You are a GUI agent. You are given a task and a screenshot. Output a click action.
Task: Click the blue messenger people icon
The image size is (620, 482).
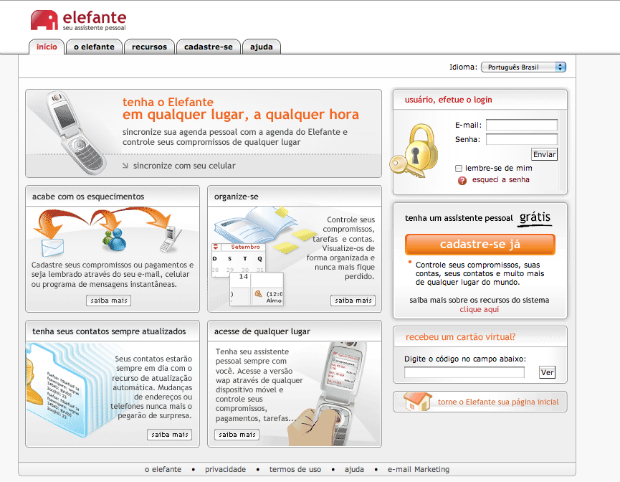114,240
